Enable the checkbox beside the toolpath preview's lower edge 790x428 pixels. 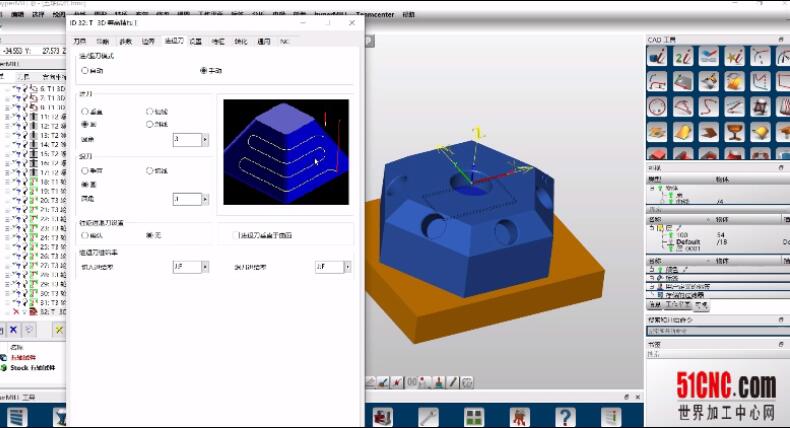click(x=235, y=235)
